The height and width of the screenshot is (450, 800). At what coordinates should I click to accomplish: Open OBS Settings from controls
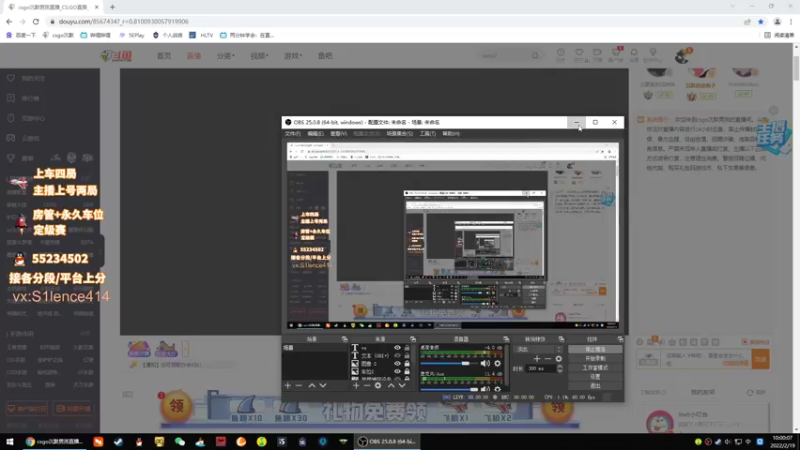coord(595,377)
